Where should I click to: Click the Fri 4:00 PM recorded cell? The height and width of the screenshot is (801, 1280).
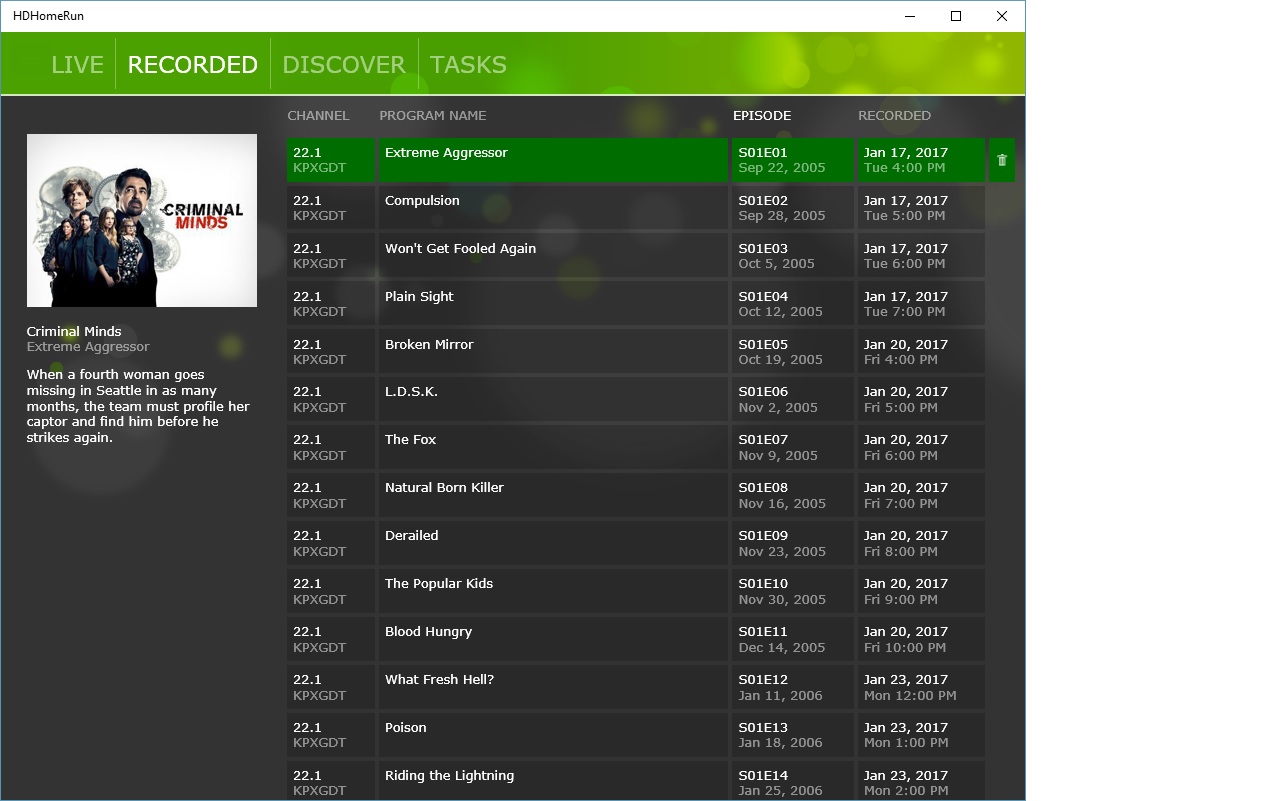921,352
